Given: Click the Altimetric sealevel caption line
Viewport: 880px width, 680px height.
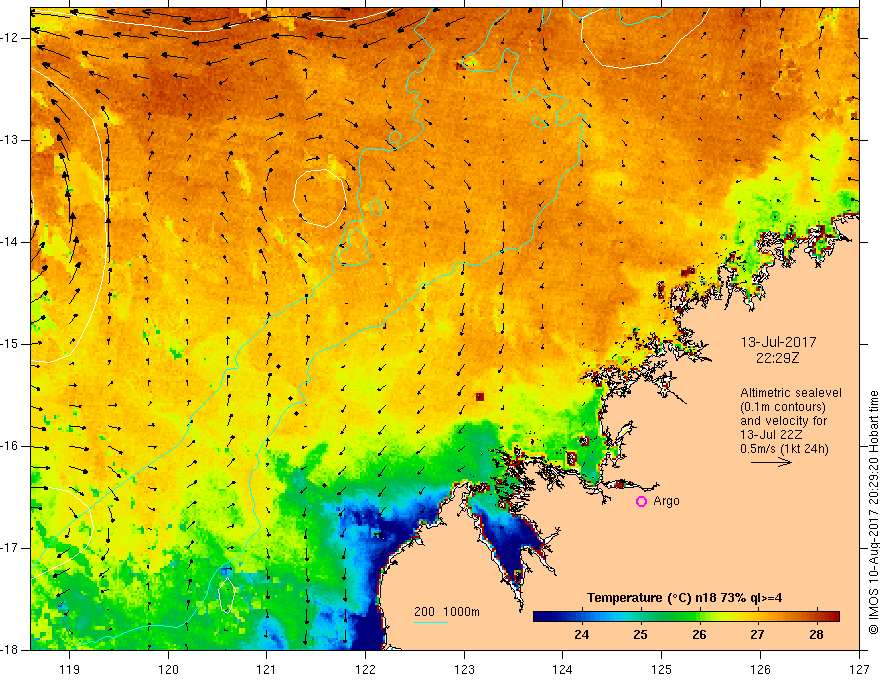Looking at the screenshot, I should point(791,393).
